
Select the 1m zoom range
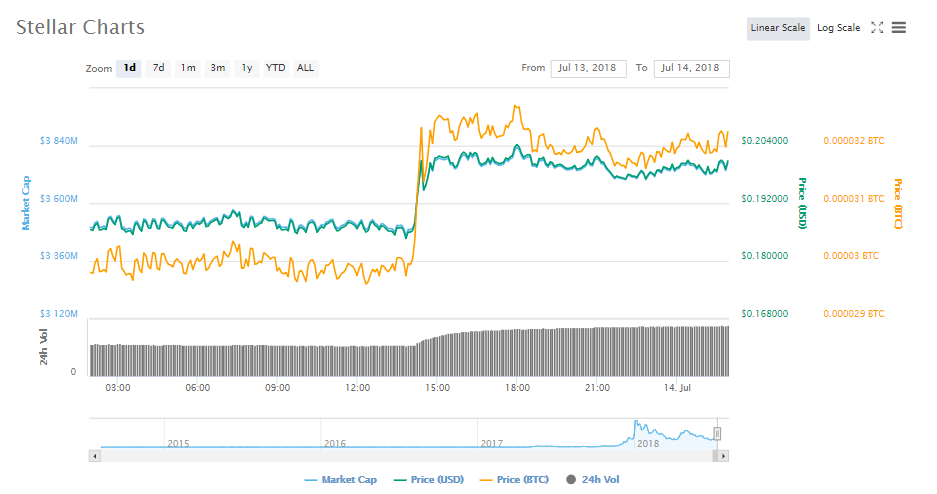pyautogui.click(x=188, y=68)
